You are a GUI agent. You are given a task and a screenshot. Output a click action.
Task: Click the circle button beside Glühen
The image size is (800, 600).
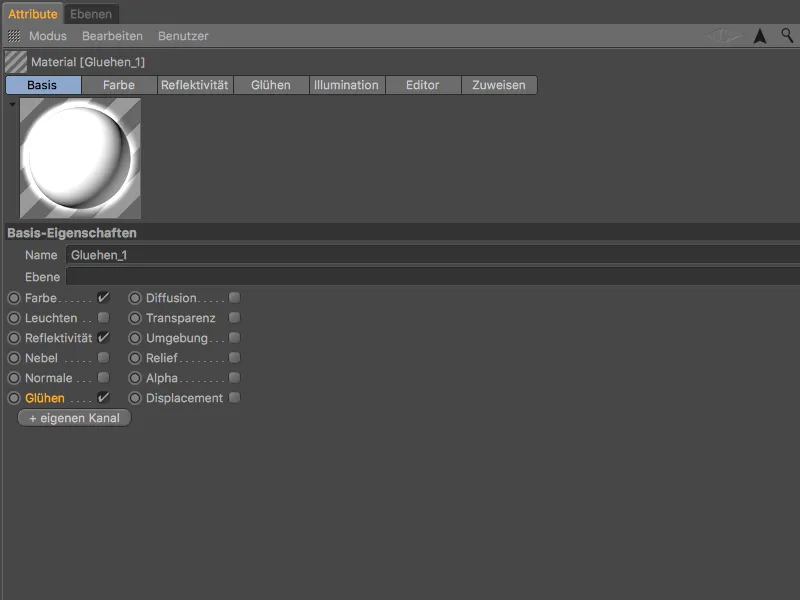tap(14, 398)
